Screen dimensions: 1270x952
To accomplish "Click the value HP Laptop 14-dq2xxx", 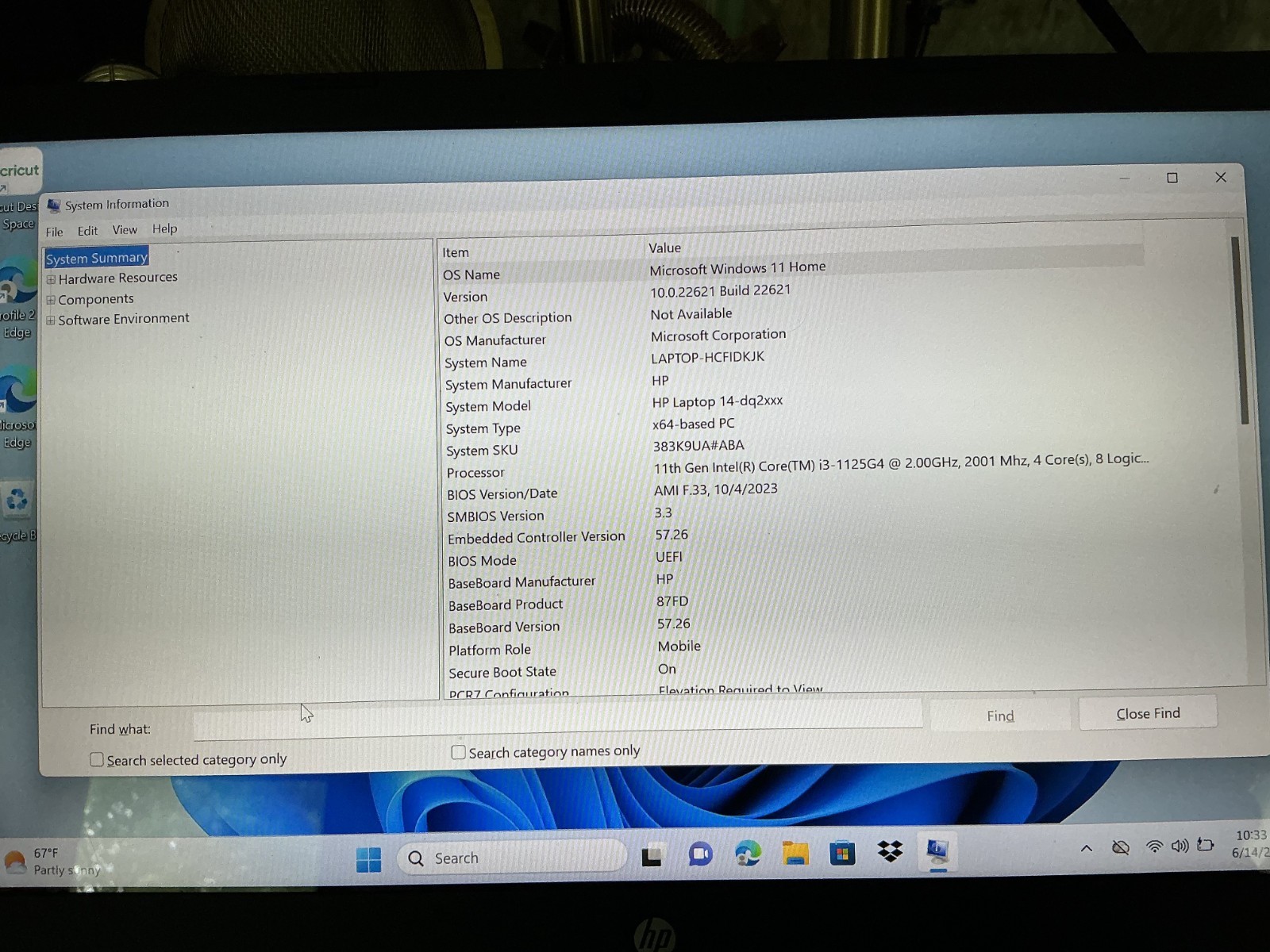I will coord(718,401).
